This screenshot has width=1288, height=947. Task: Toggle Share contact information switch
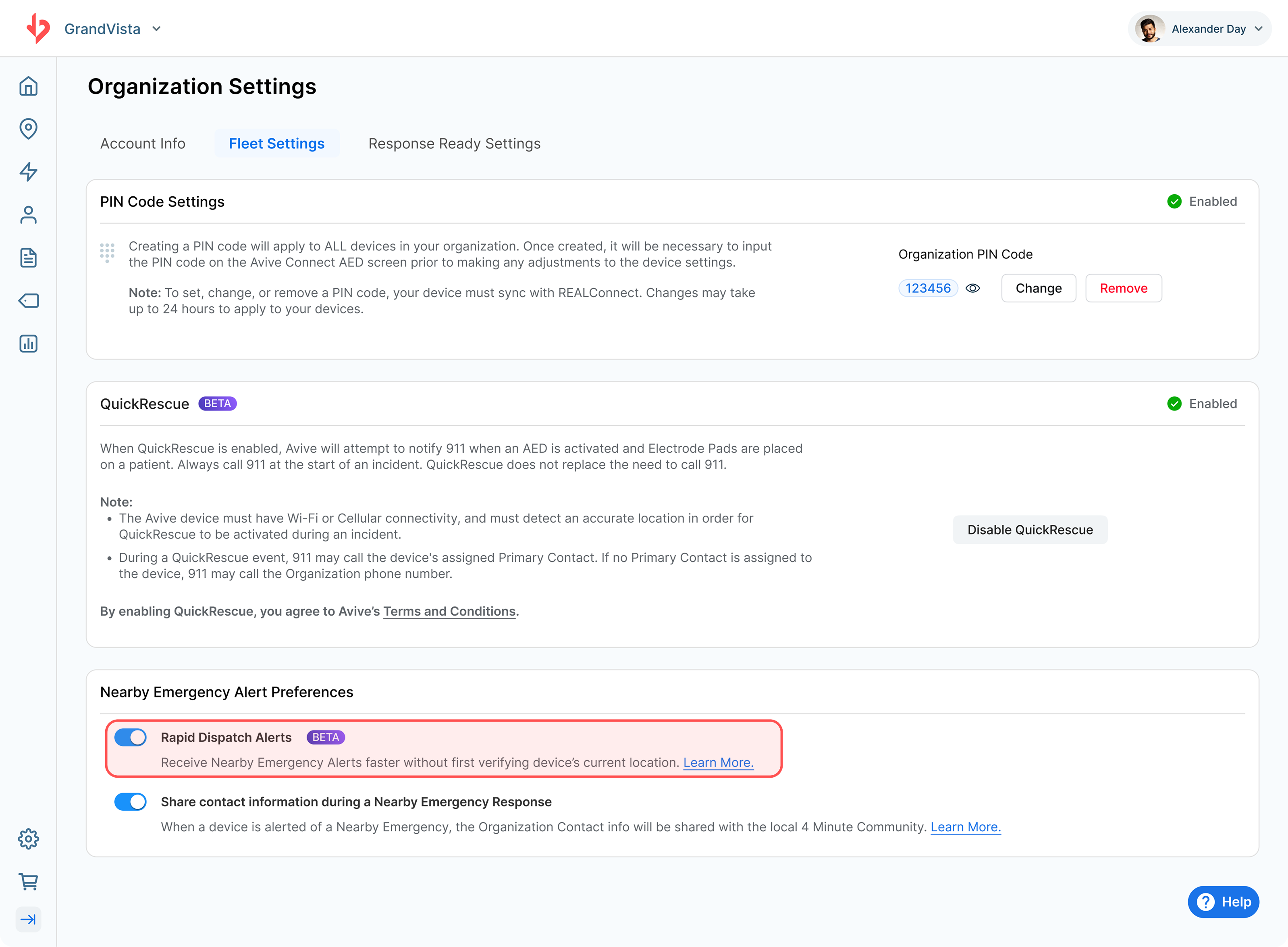click(131, 802)
